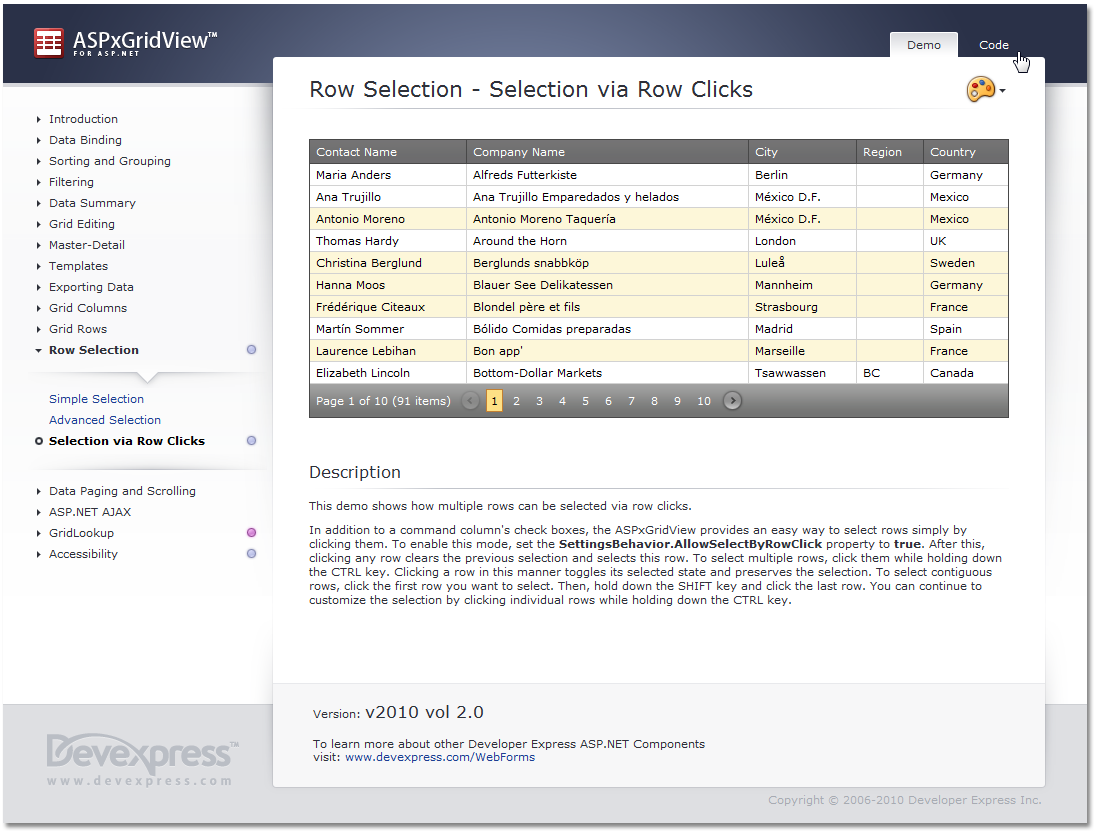
Task: Visit the www.devexpress.com/WebForms link
Action: pos(439,758)
